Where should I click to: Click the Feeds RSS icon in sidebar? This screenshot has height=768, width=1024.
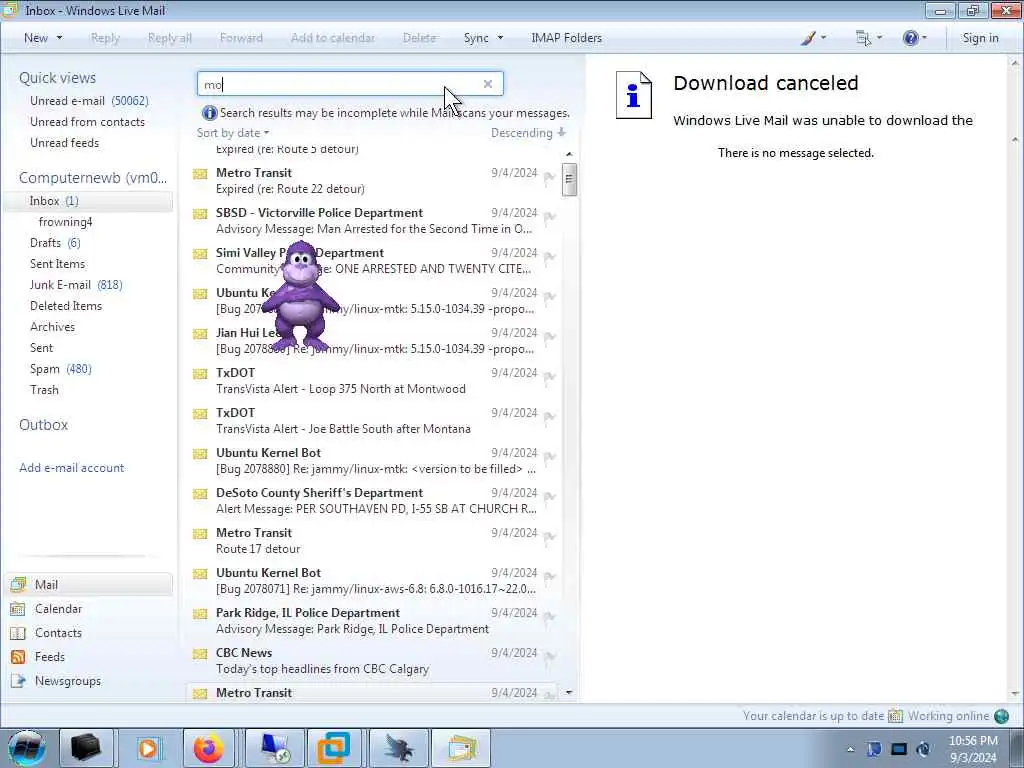coord(18,657)
